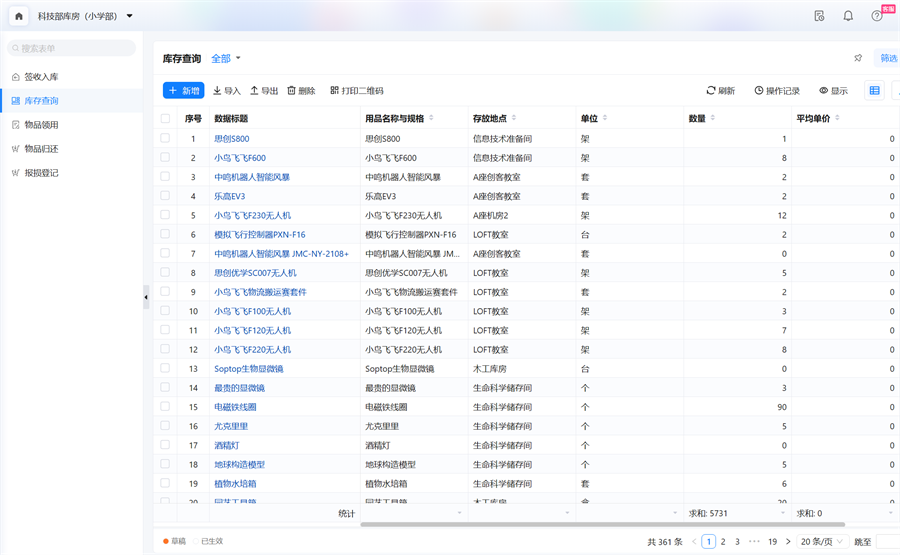The width and height of the screenshot is (900, 555).
Task: Click 导入 import toolbar item
Action: point(227,91)
